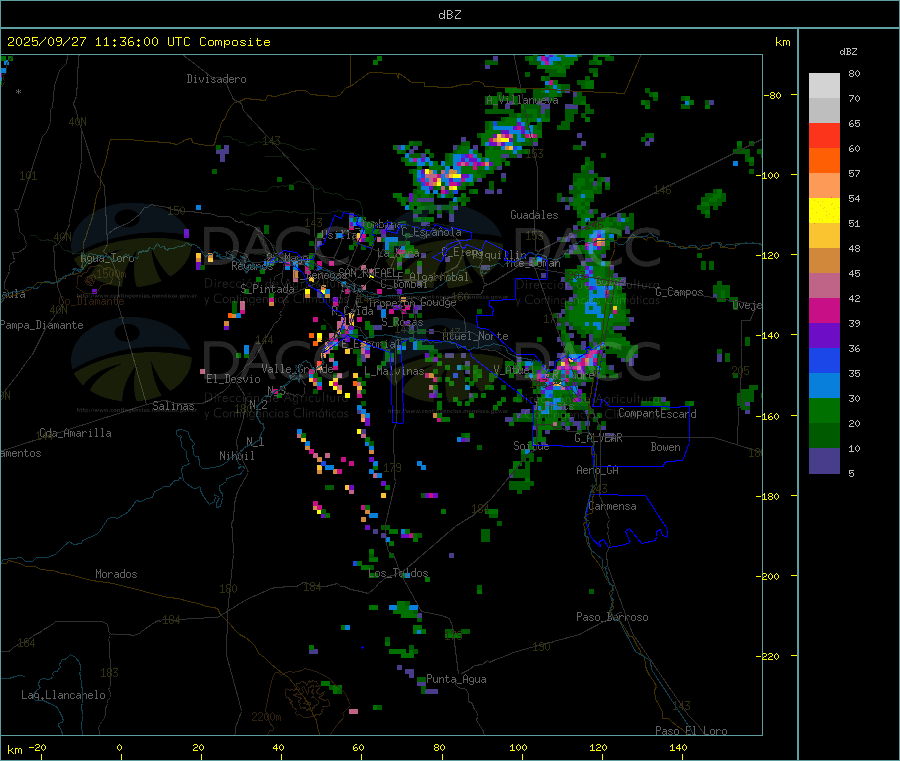Click the purple 39 dBZ legend swatch
Viewport: 900px width, 761px height.
click(x=824, y=336)
